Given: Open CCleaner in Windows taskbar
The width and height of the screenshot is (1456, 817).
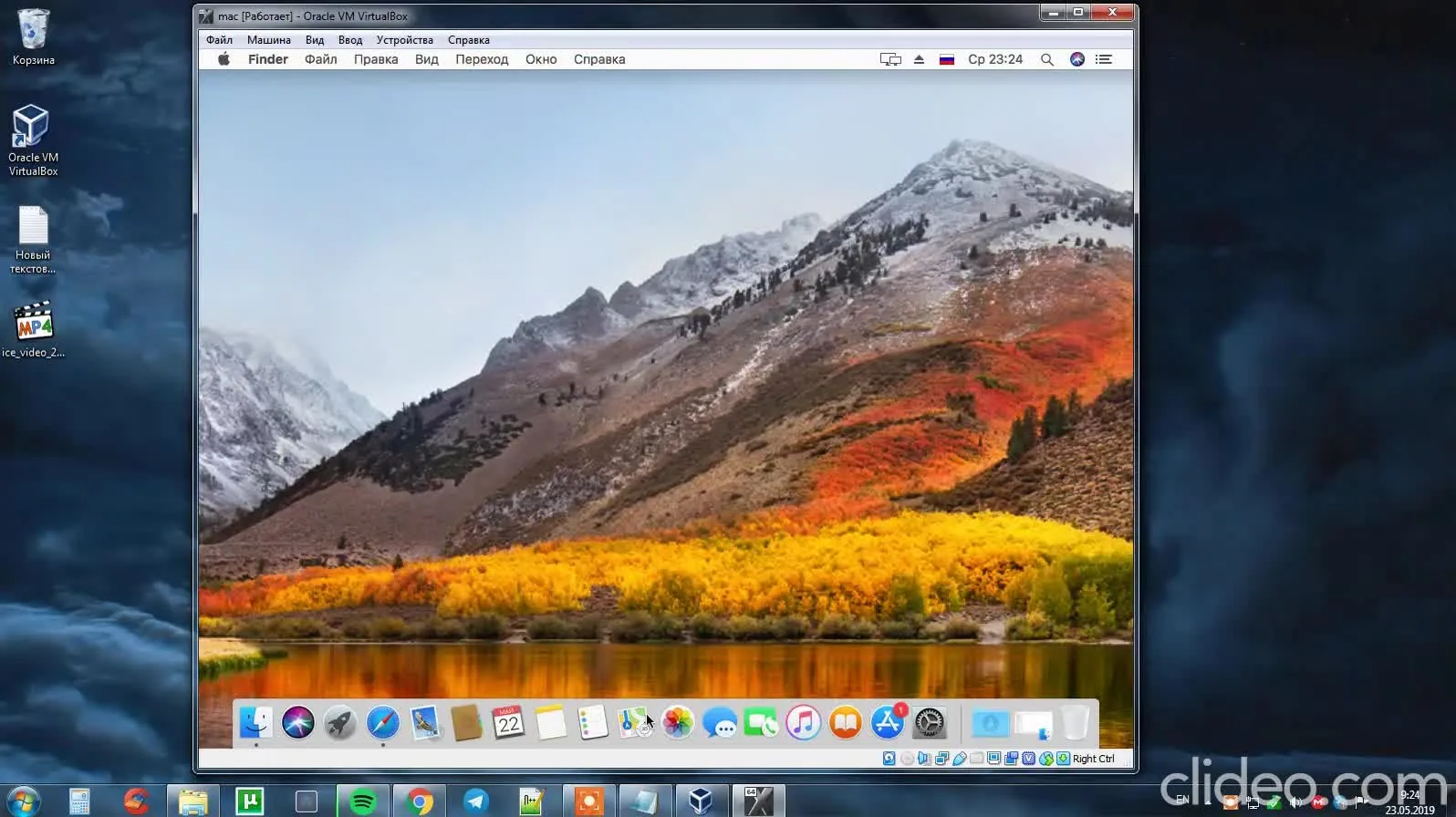Looking at the screenshot, I should (x=137, y=801).
